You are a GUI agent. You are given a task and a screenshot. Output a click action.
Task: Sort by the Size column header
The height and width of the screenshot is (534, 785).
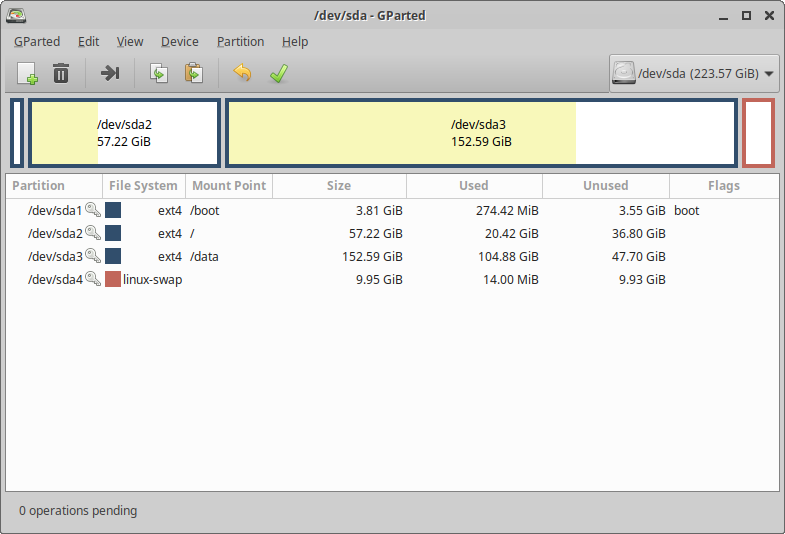pyautogui.click(x=339, y=186)
